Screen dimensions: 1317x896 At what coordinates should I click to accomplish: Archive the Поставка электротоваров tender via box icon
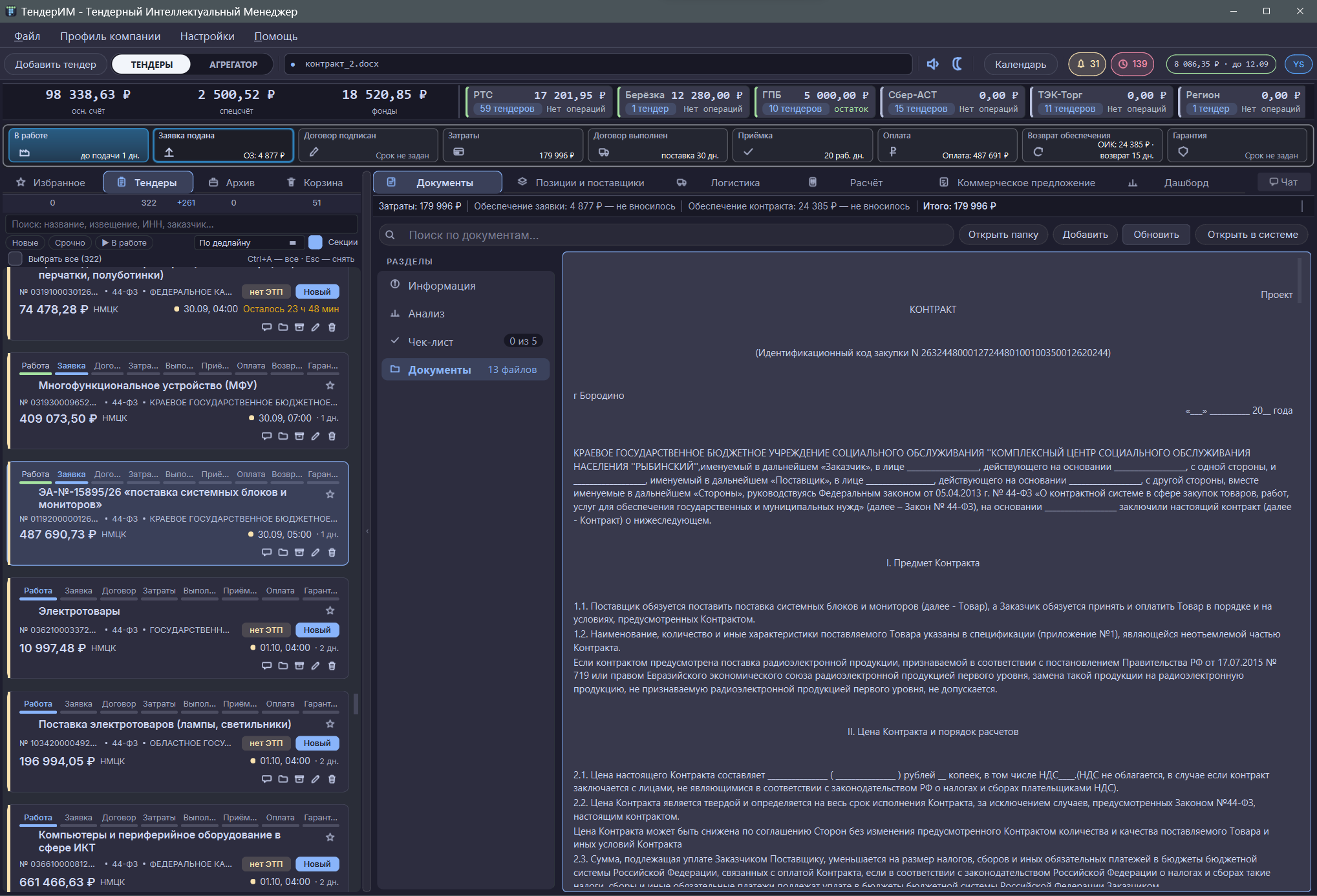(299, 779)
